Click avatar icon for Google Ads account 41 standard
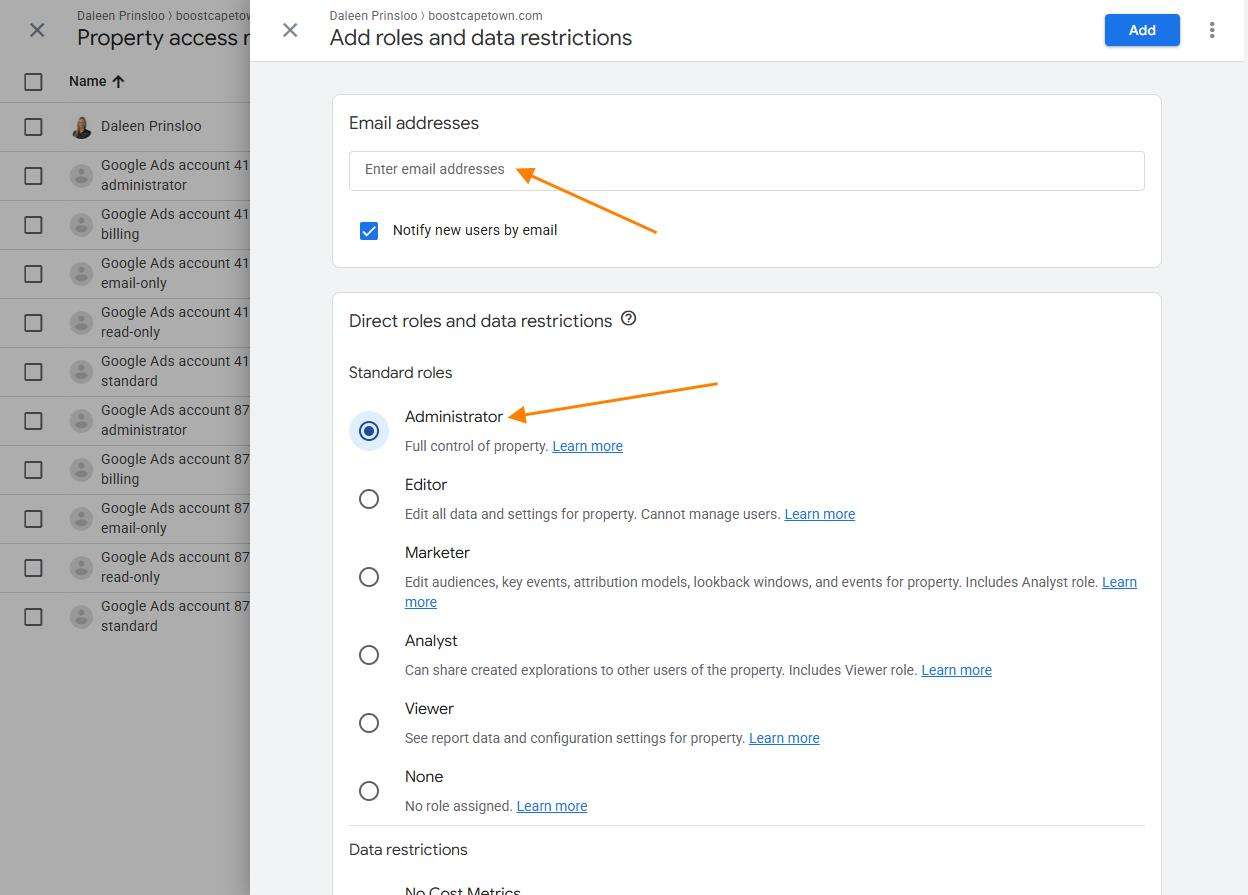The width and height of the screenshot is (1248, 895). click(x=82, y=372)
